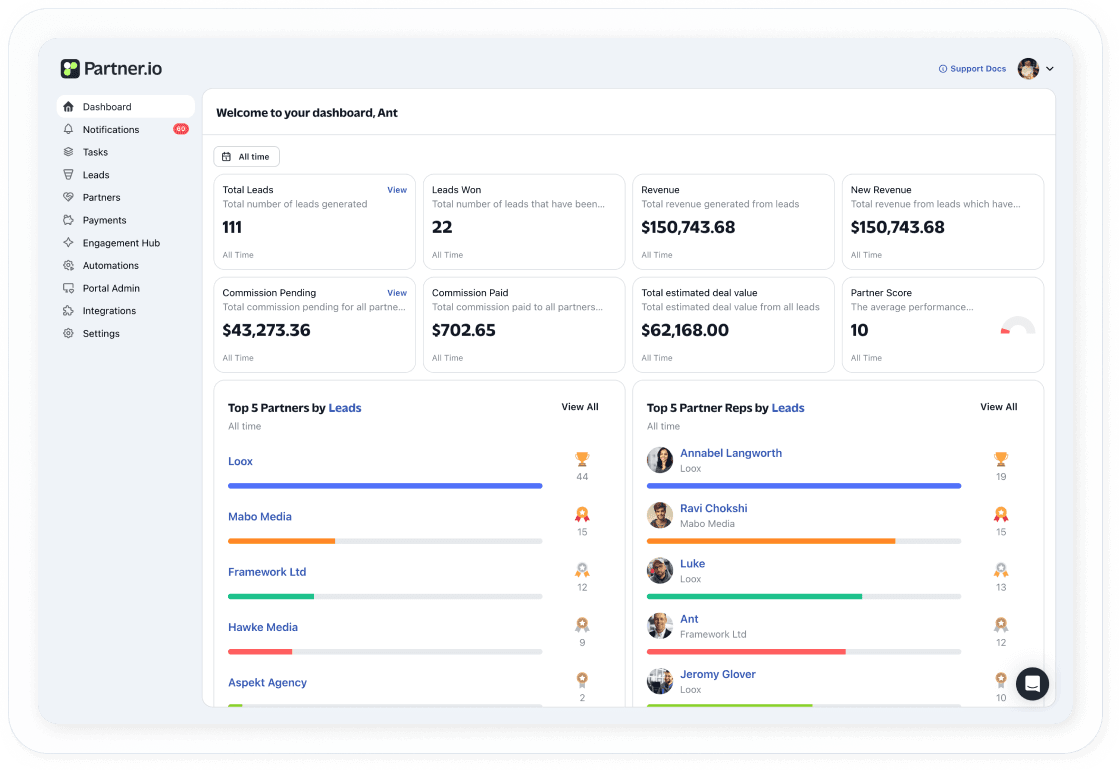Image resolution: width=1119 pixels, height=770 pixels.
Task: Click the medal icon for Framework Ltd
Action: 582,569
